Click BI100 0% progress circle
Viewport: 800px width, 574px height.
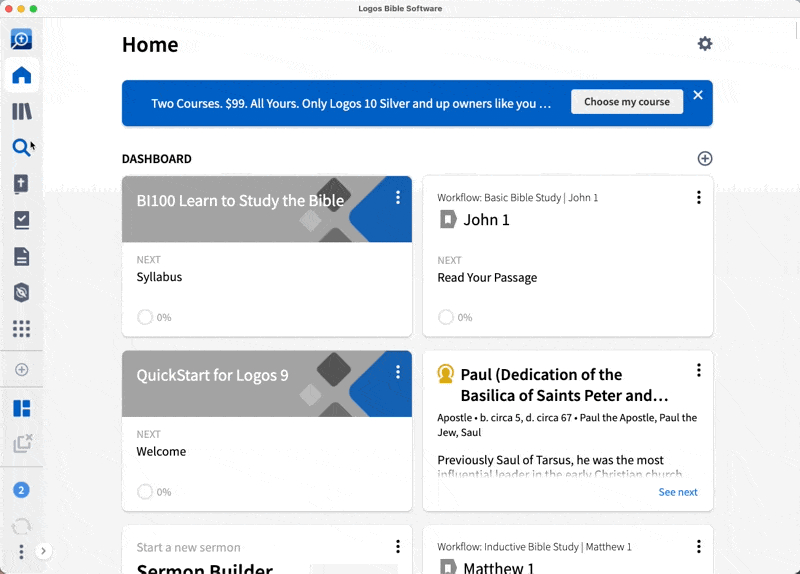(145, 317)
